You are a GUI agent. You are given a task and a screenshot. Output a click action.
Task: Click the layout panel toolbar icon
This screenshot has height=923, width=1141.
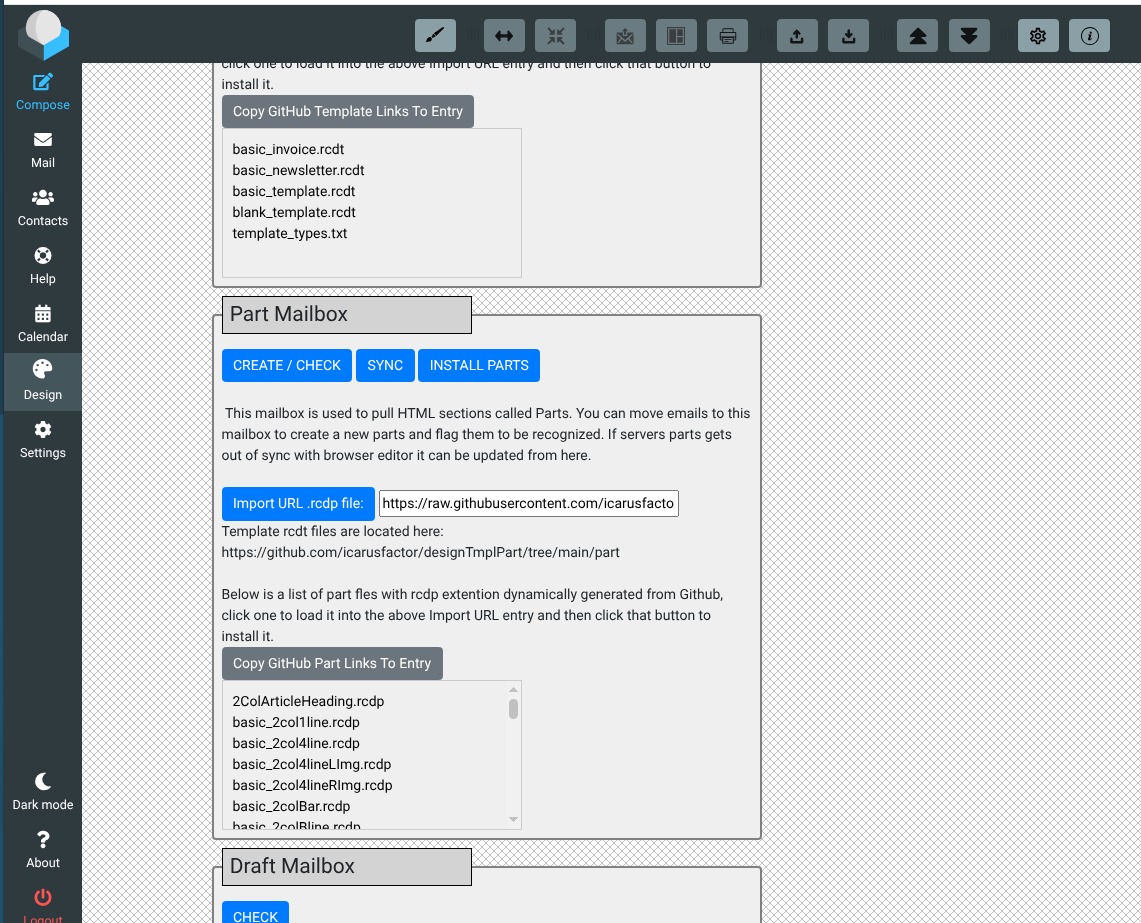[676, 35]
